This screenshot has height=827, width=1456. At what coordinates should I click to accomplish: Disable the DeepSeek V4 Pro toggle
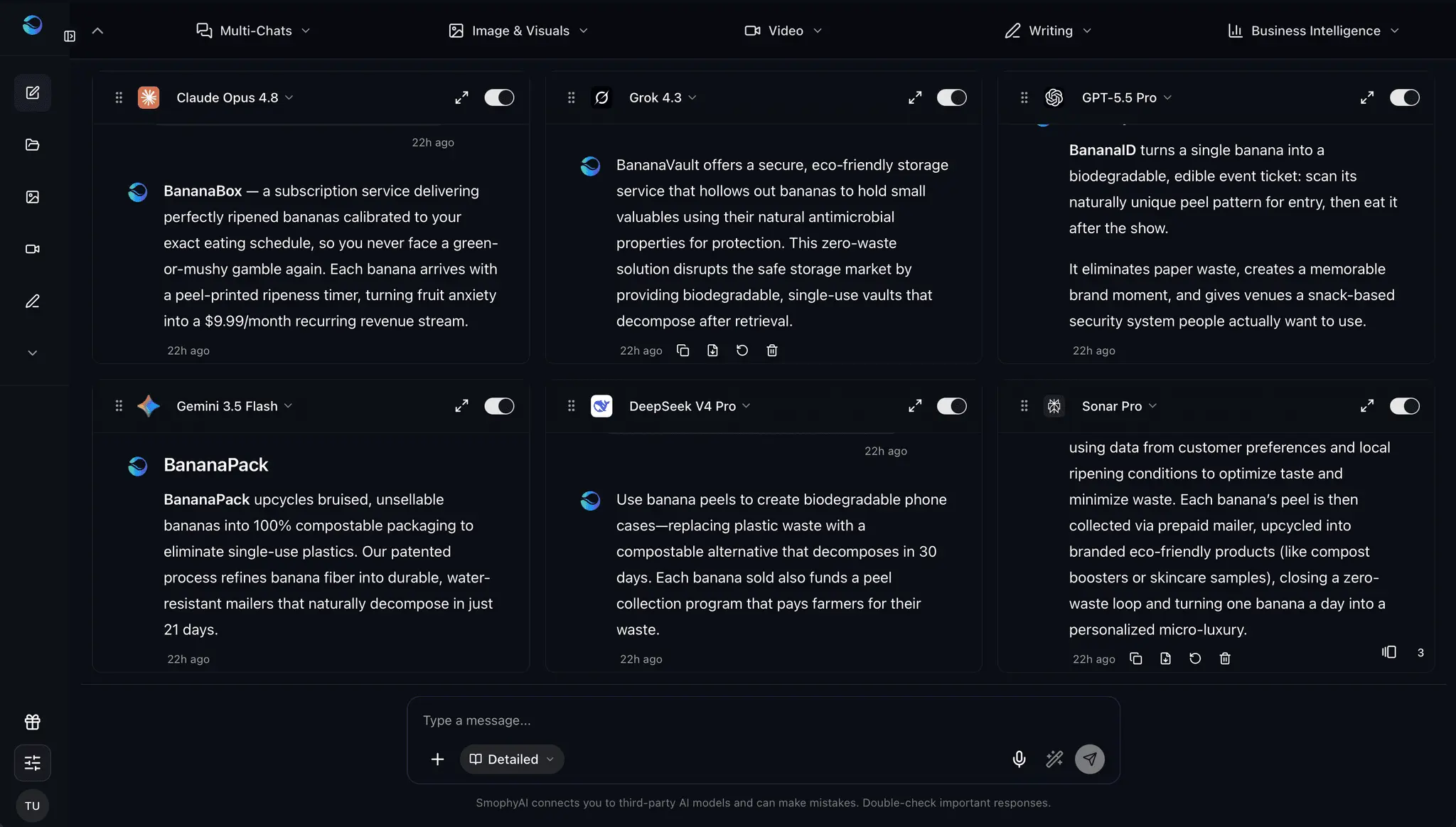pos(952,406)
